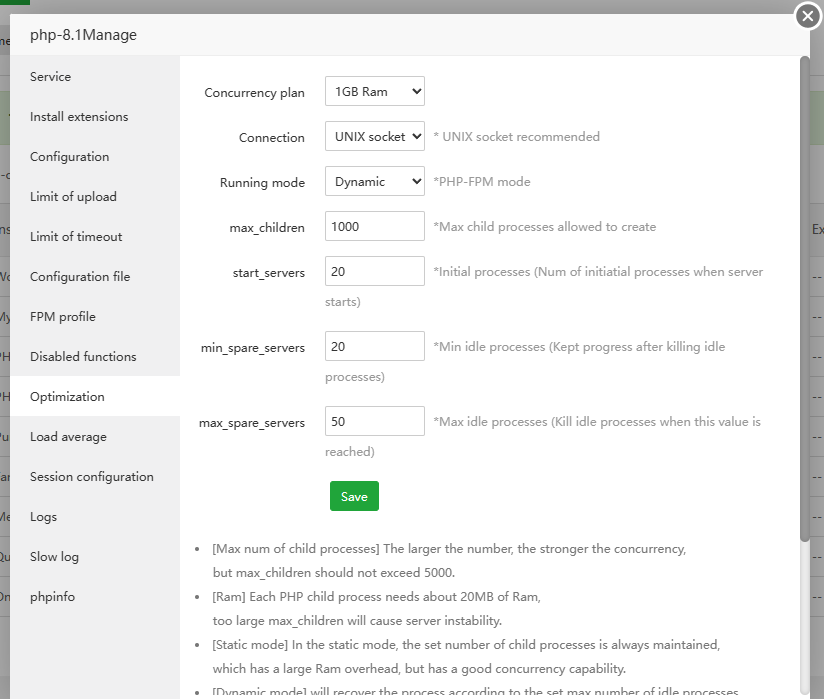824x699 pixels.
Task: Edit the max_spare_servers value field
Action: click(375, 422)
